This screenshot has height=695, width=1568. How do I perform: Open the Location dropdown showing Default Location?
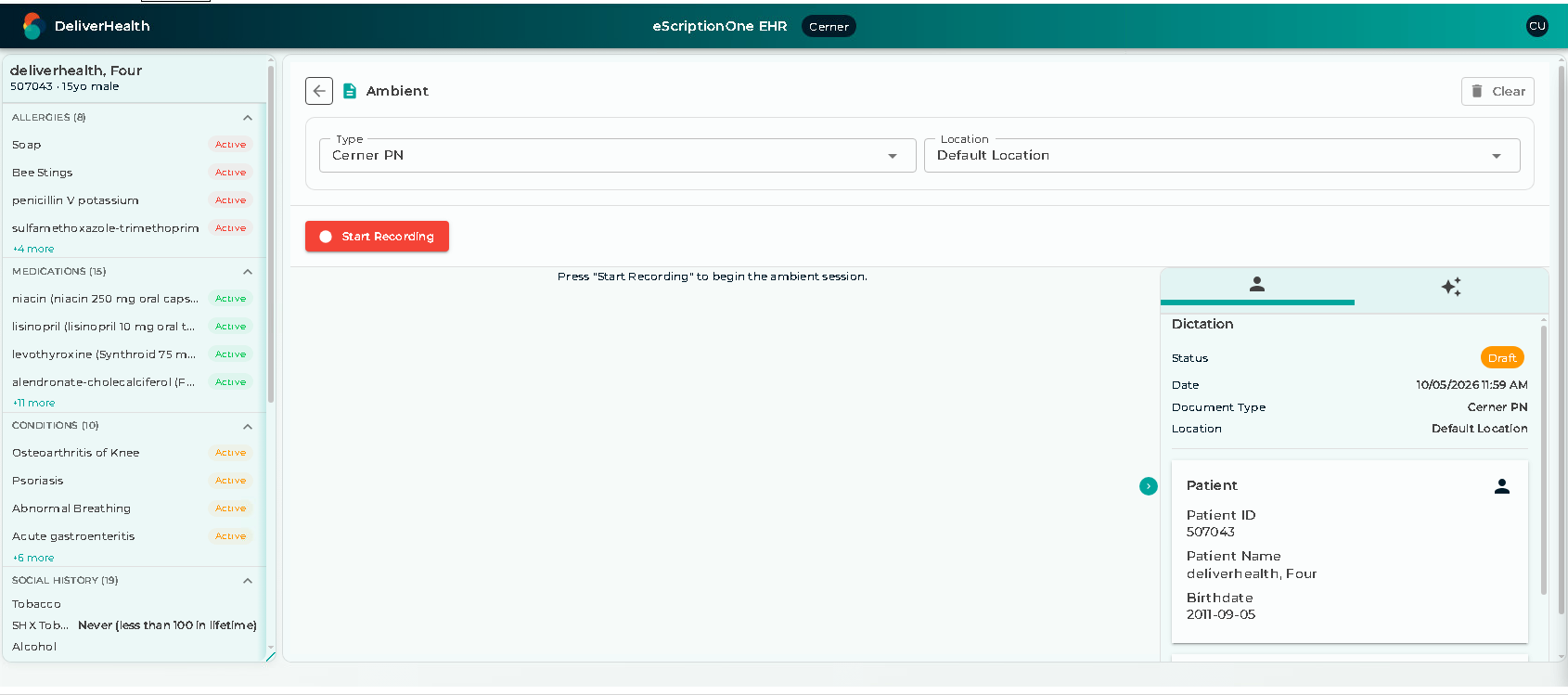coord(1222,155)
